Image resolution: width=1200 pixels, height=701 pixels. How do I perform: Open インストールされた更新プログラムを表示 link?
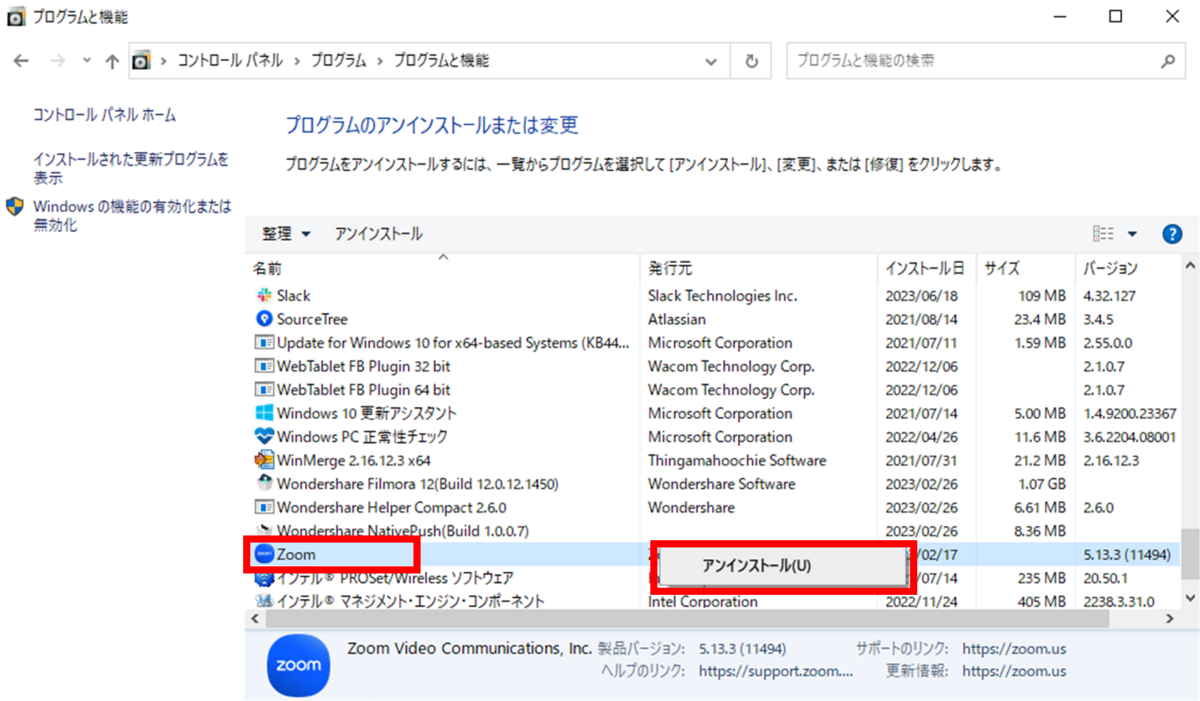(131, 168)
